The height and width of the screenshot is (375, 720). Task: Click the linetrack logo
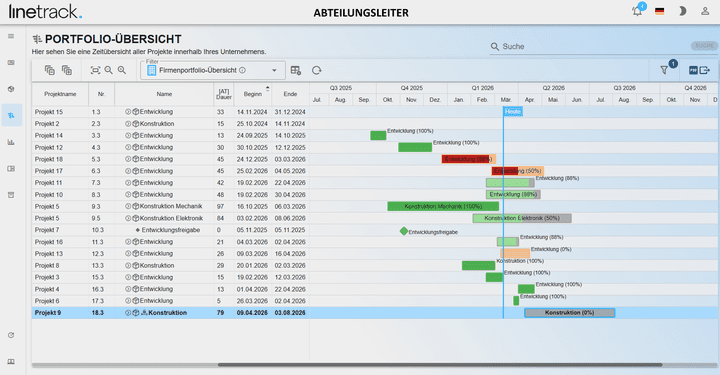click(45, 11)
